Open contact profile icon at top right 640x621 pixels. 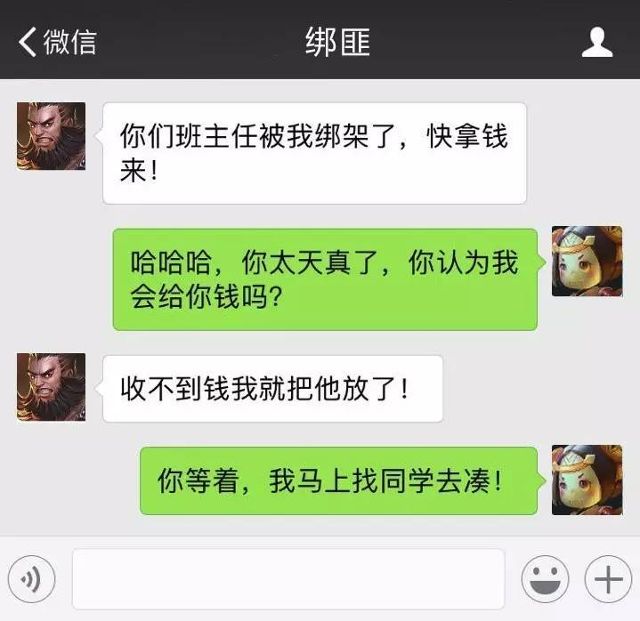coord(597,42)
